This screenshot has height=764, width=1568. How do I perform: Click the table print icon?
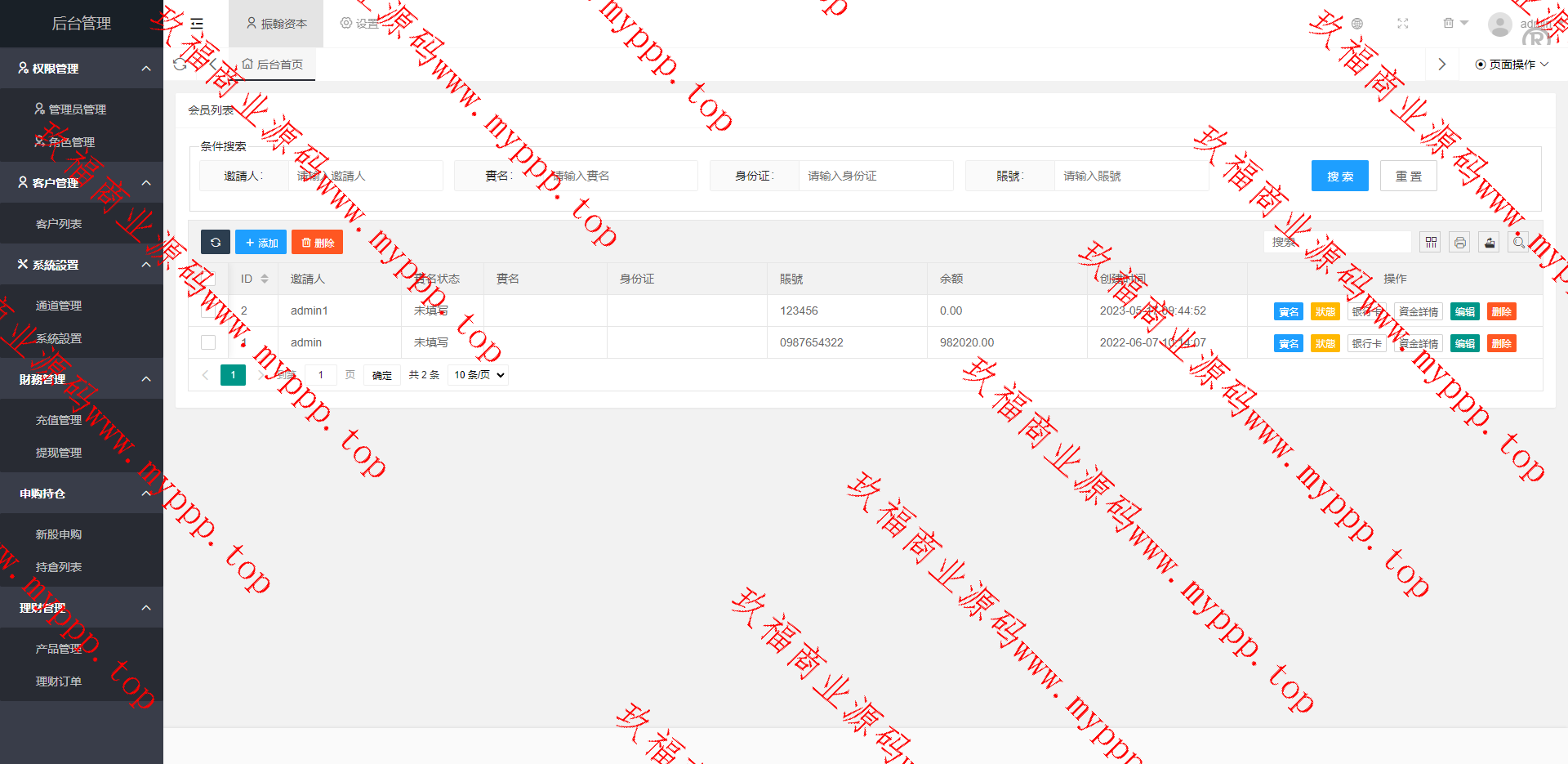(x=1459, y=243)
